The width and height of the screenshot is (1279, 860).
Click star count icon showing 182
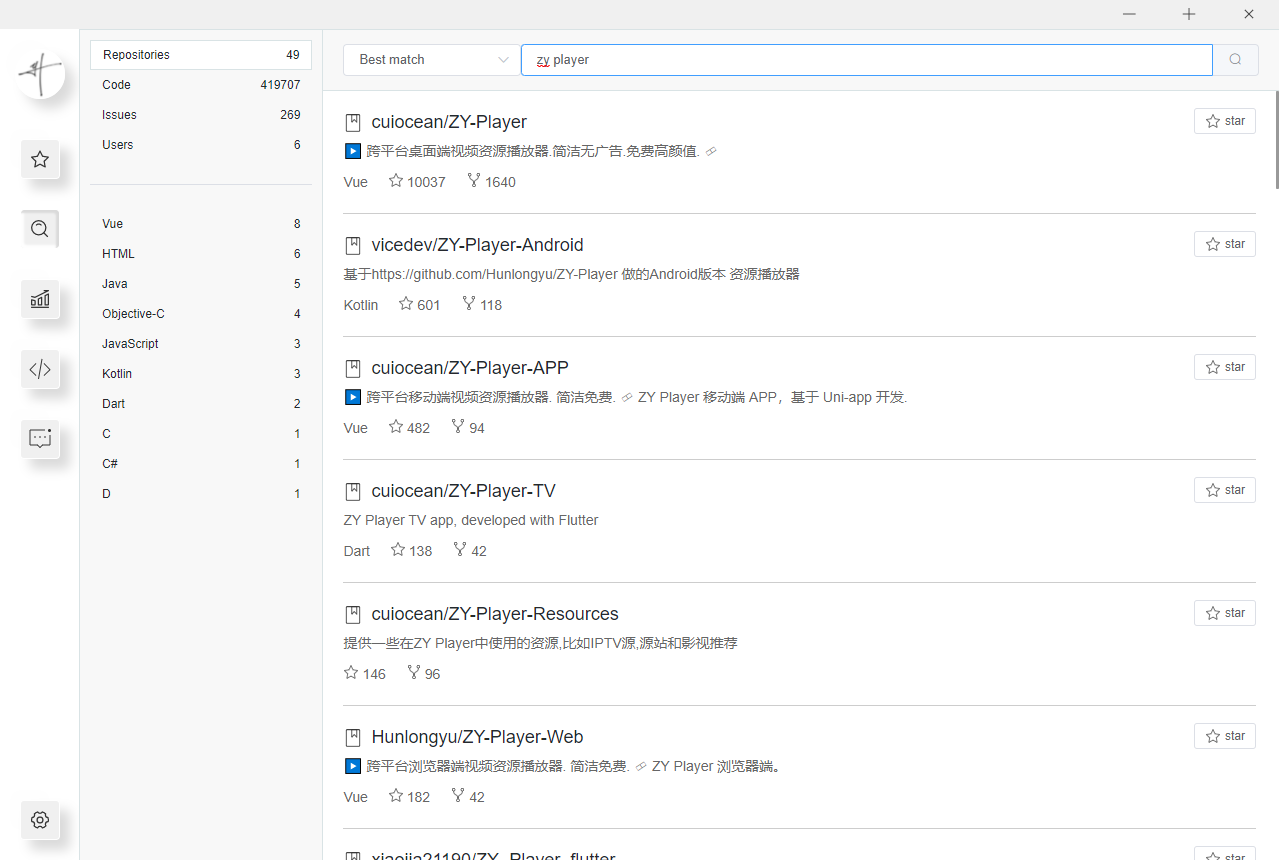(396, 796)
